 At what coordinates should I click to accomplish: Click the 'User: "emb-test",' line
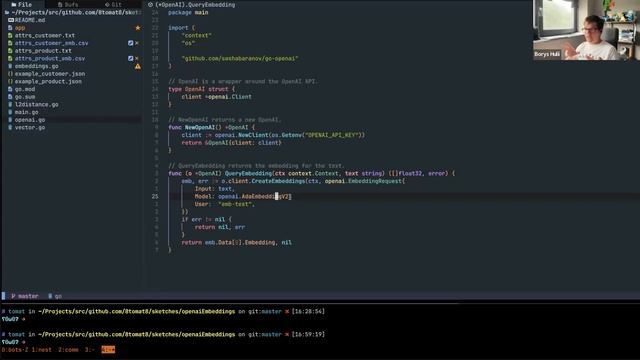pyautogui.click(x=225, y=204)
